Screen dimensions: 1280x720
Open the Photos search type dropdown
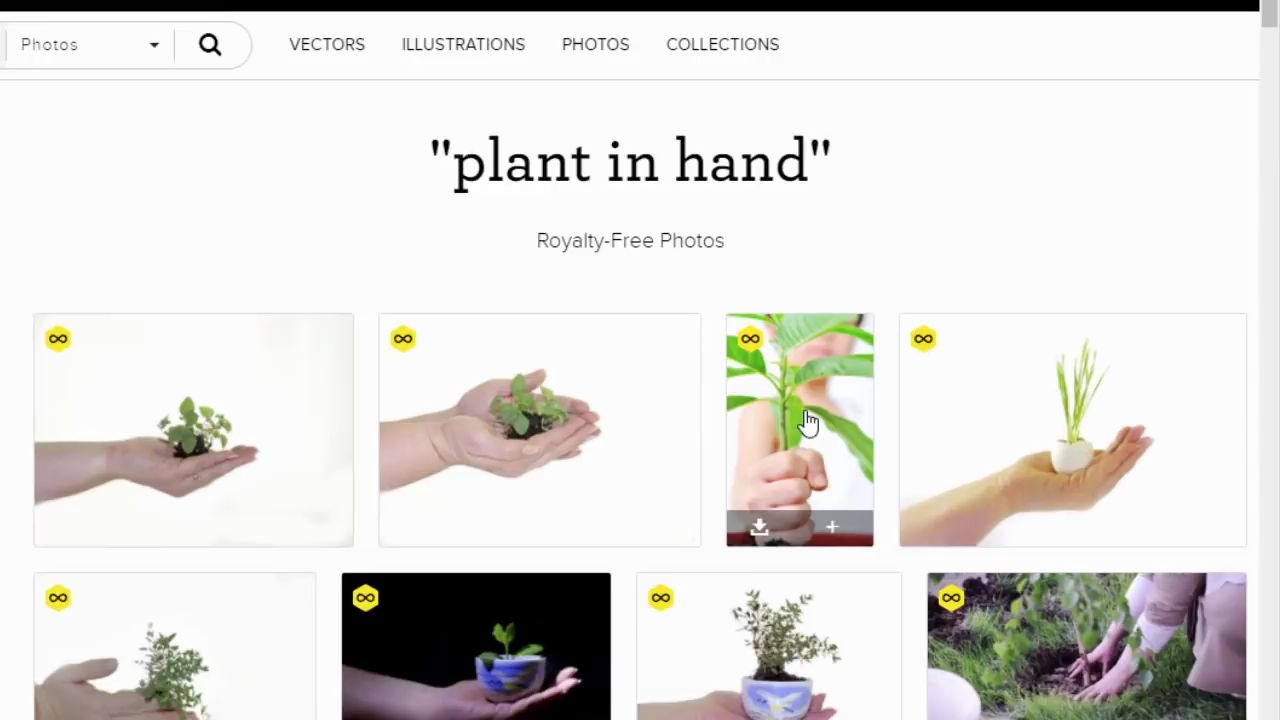[x=88, y=45]
